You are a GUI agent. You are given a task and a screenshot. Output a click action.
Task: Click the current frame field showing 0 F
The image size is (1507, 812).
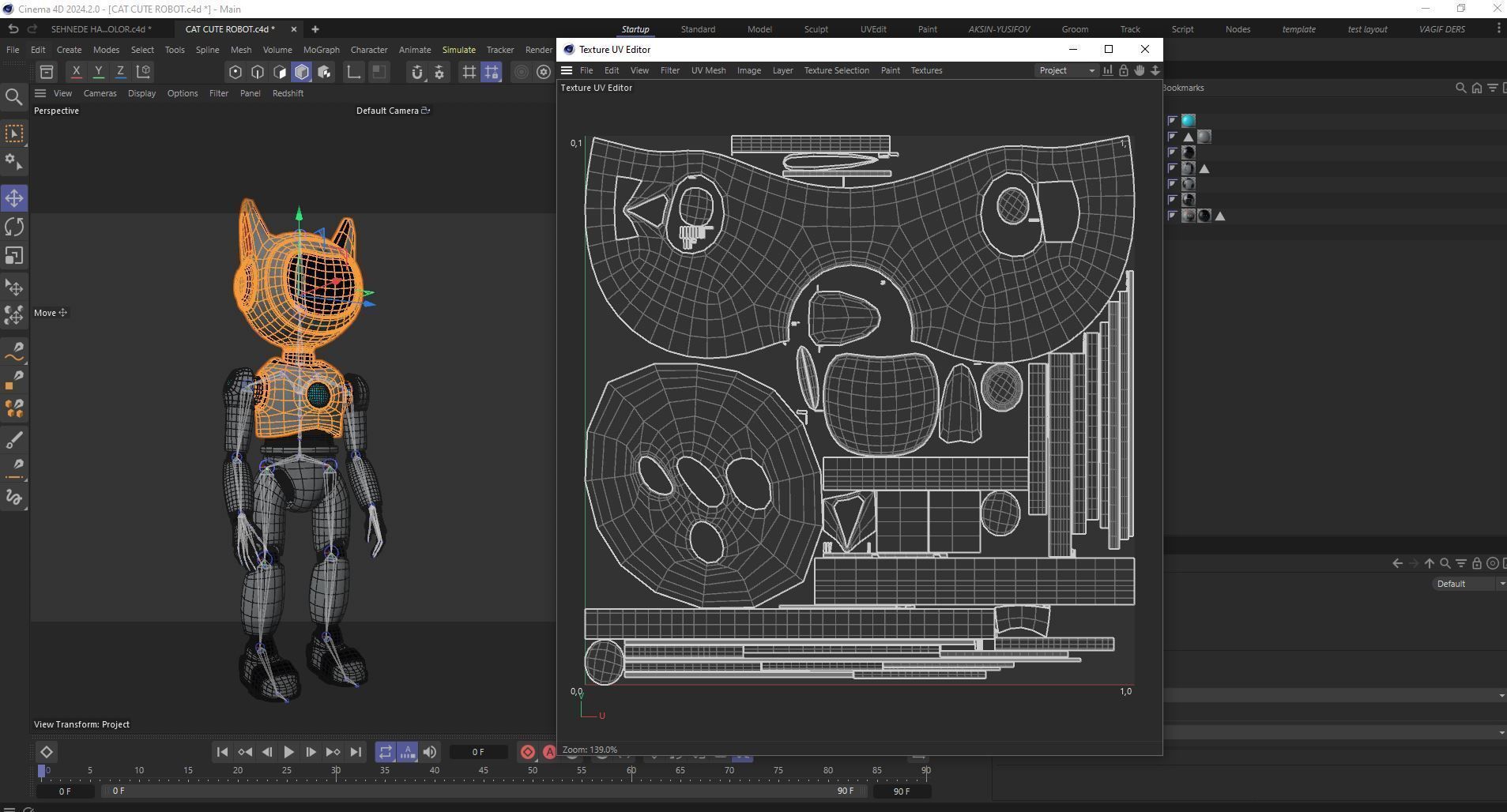(x=478, y=752)
